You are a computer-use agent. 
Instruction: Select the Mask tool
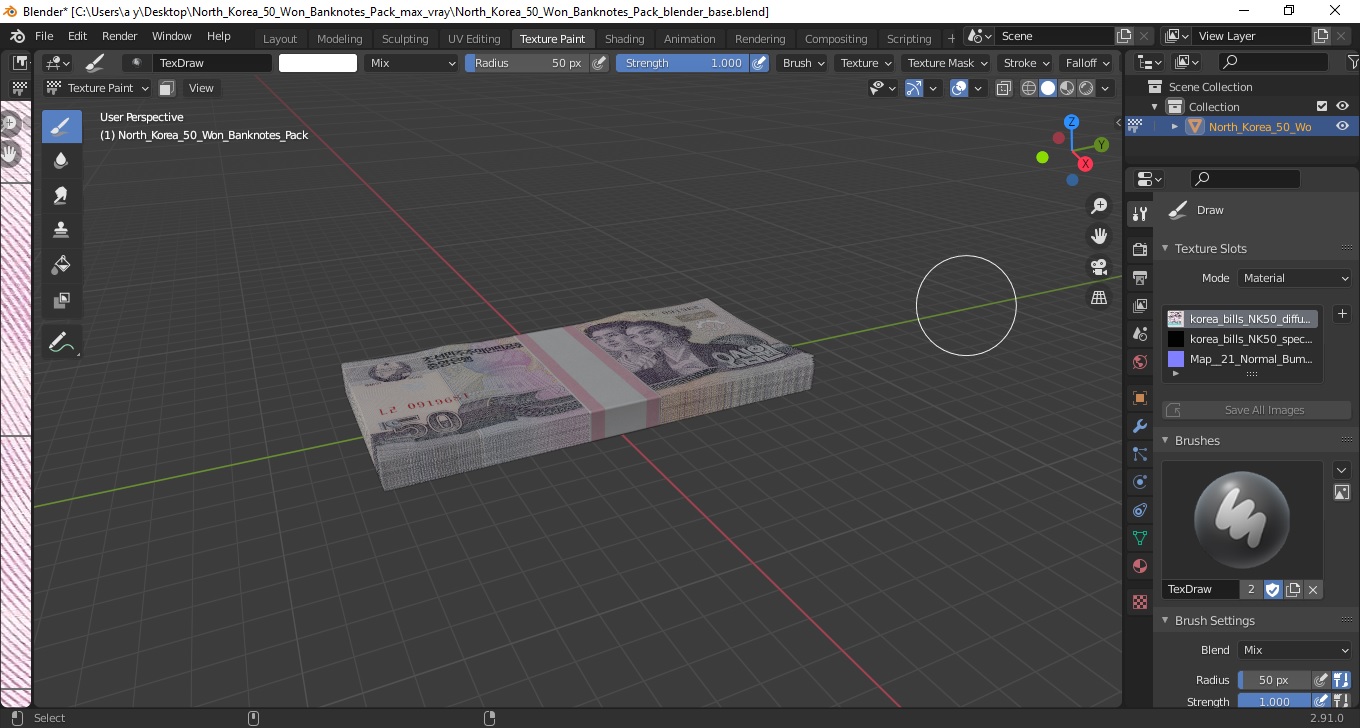point(62,300)
